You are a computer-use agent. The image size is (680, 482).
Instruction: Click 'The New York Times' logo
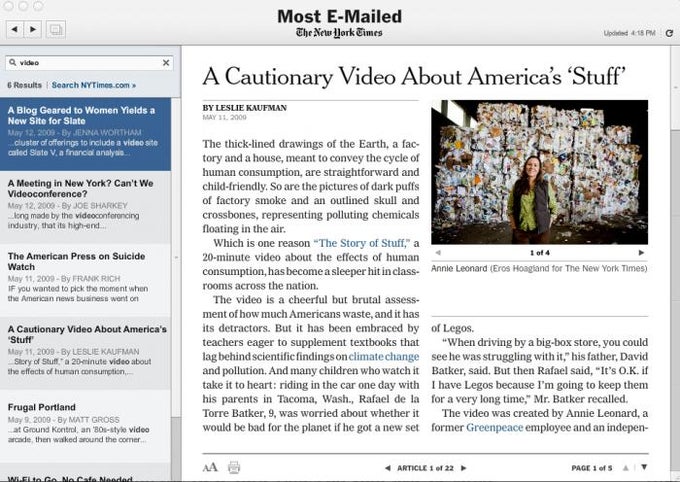coord(339,33)
